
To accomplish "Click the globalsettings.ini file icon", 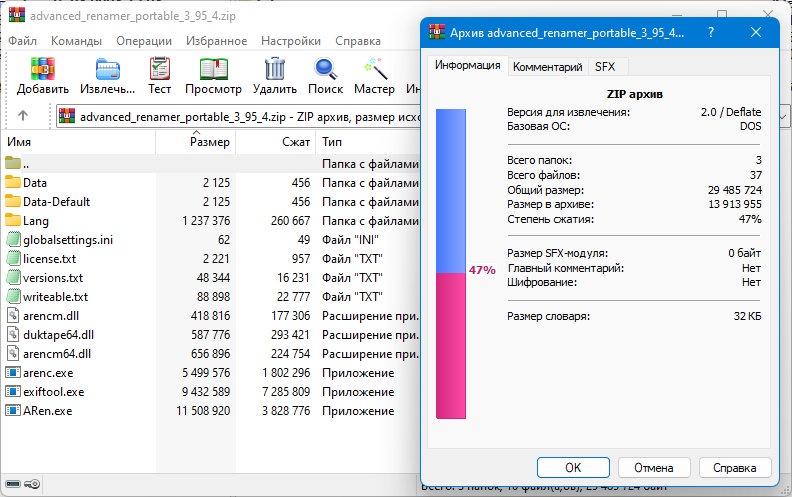I will pos(13,239).
